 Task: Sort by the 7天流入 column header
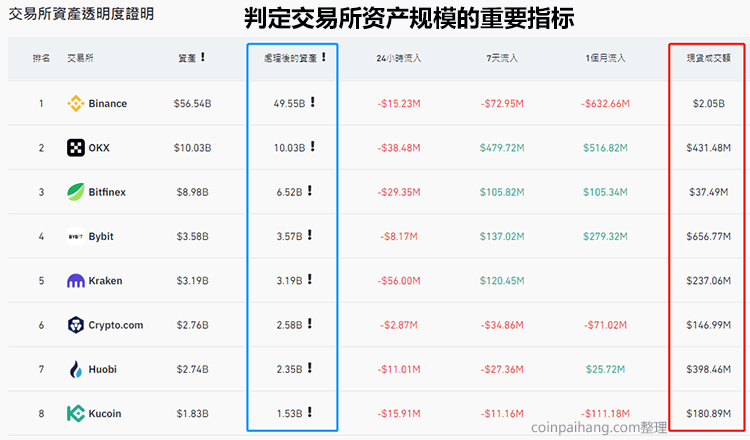[x=502, y=58]
